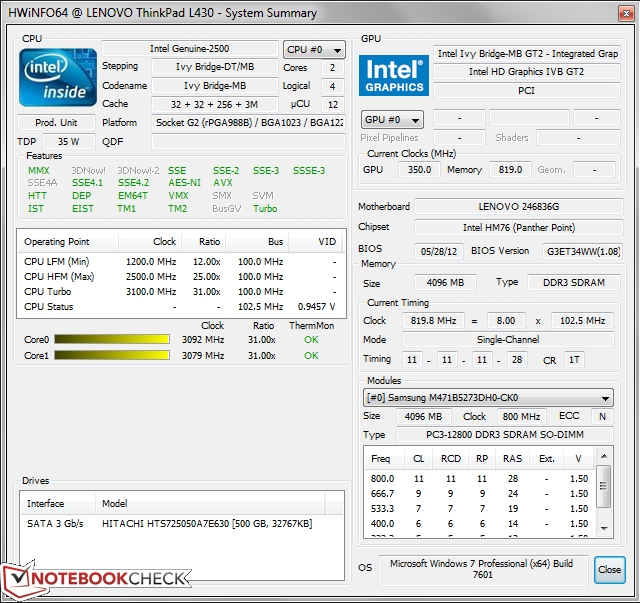Screen dimensions: 640x603
Task: Click the Intel Genuine-2500 CPU name field
Action: pos(190,49)
